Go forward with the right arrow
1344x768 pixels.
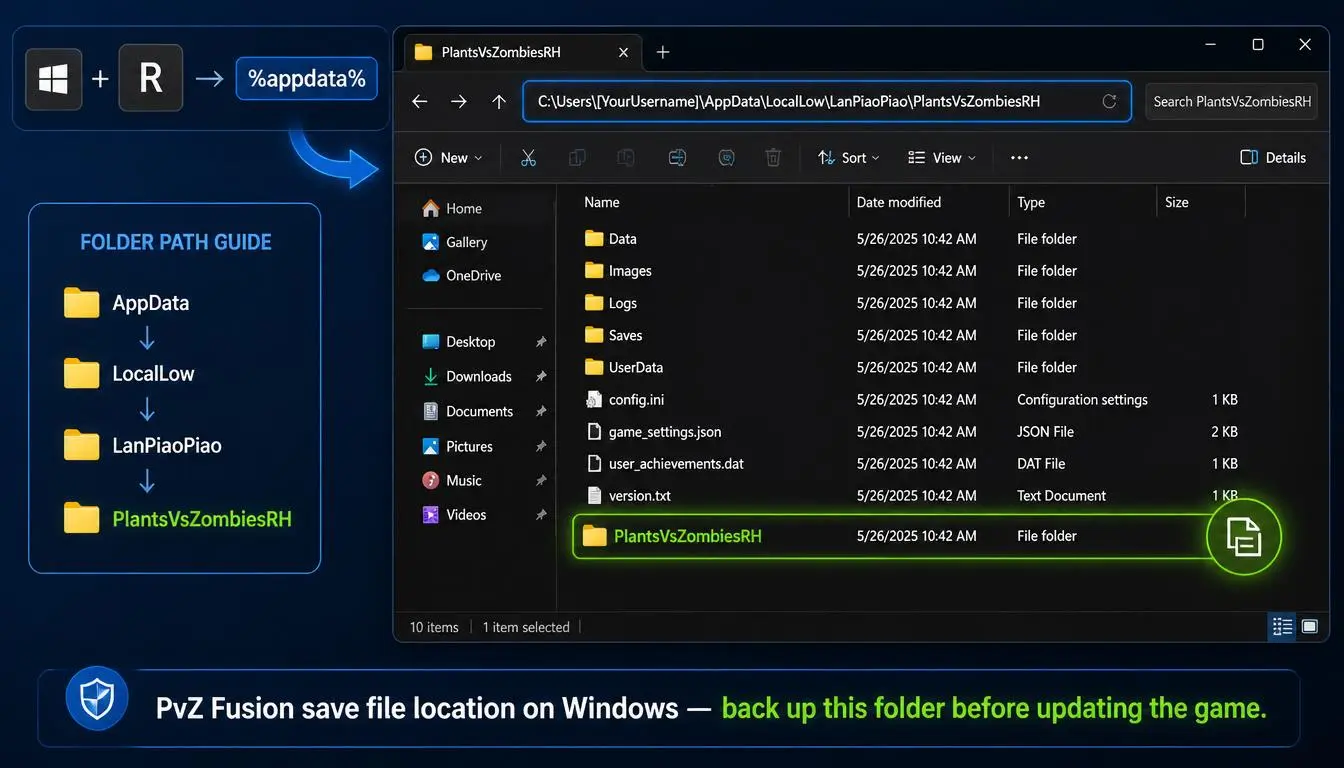pyautogui.click(x=459, y=101)
